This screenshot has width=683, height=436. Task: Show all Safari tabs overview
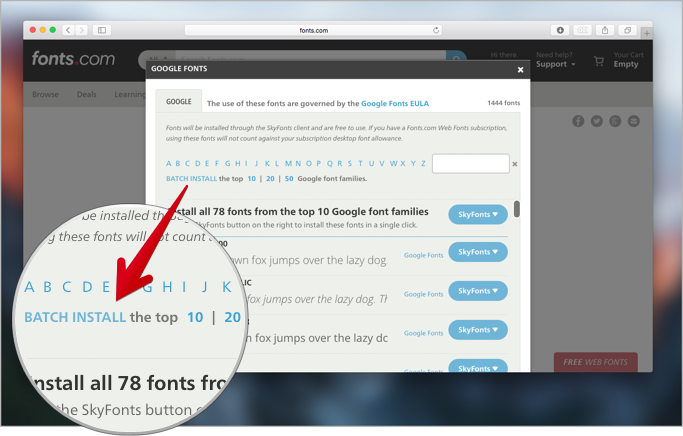point(627,30)
